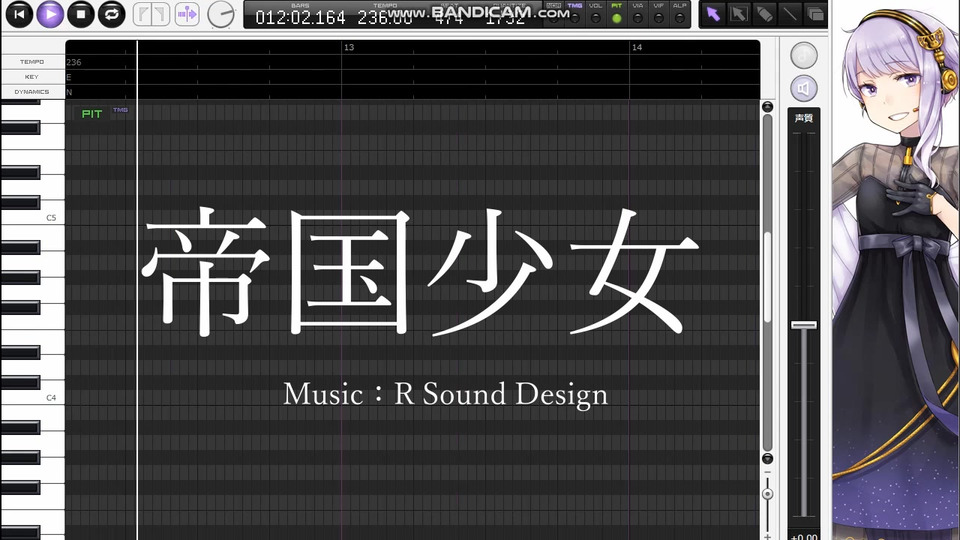The height and width of the screenshot is (540, 960).
Task: Jump back to start of song
Action: 20,14
